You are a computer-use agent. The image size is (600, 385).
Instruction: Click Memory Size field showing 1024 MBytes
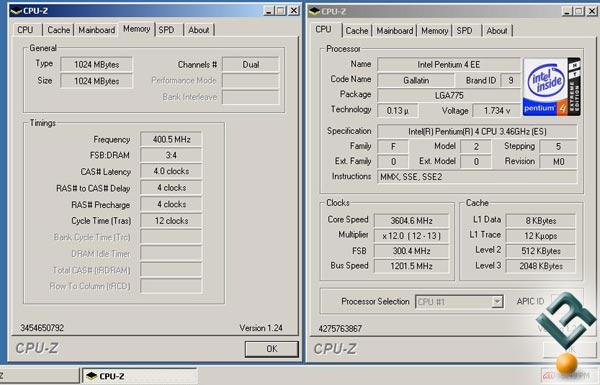[96, 81]
